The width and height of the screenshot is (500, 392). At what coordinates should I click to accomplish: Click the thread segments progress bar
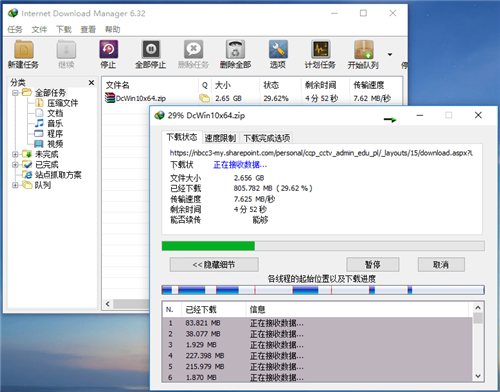[x=323, y=290]
